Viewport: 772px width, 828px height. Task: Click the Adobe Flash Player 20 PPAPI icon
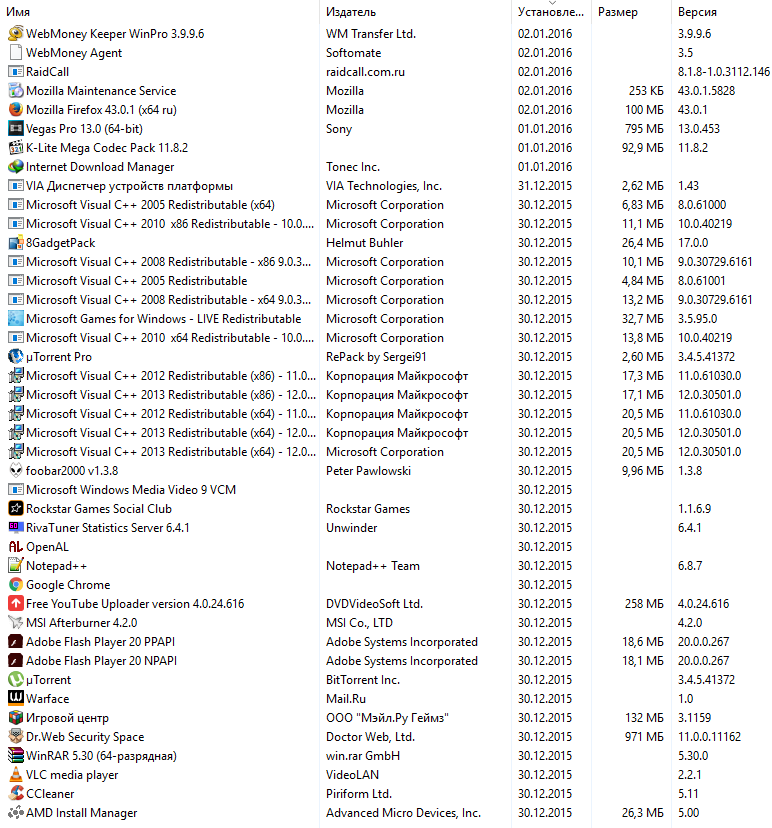16,642
